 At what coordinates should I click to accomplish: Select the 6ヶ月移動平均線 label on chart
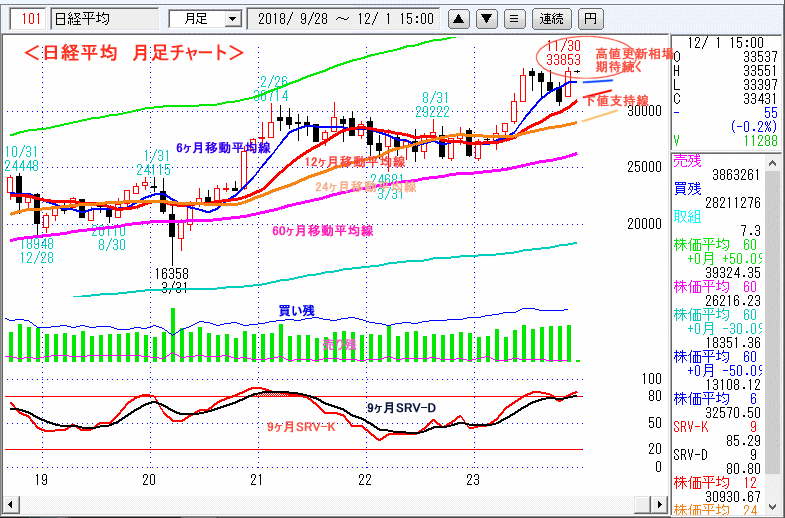221,147
